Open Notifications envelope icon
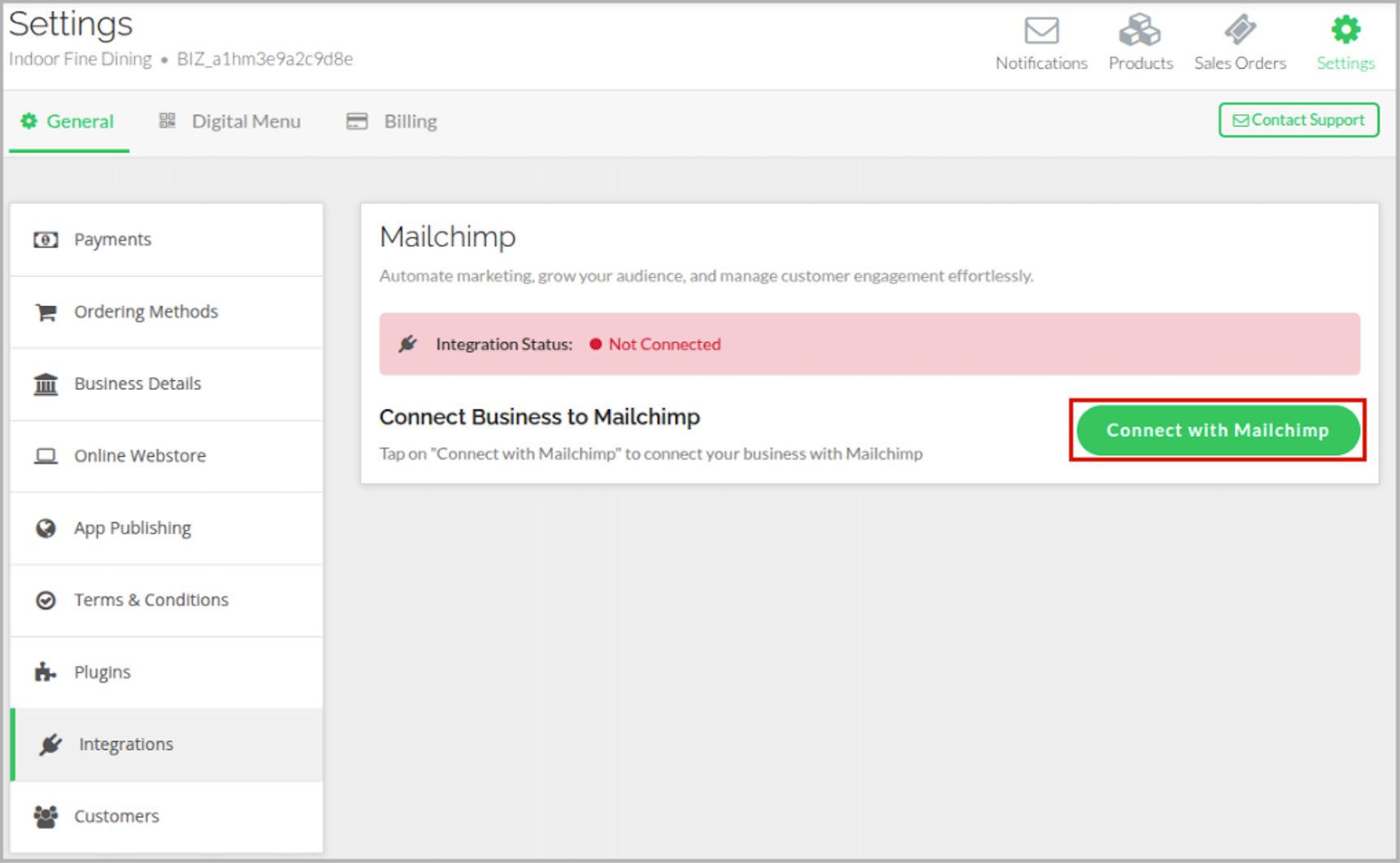 (x=1041, y=31)
